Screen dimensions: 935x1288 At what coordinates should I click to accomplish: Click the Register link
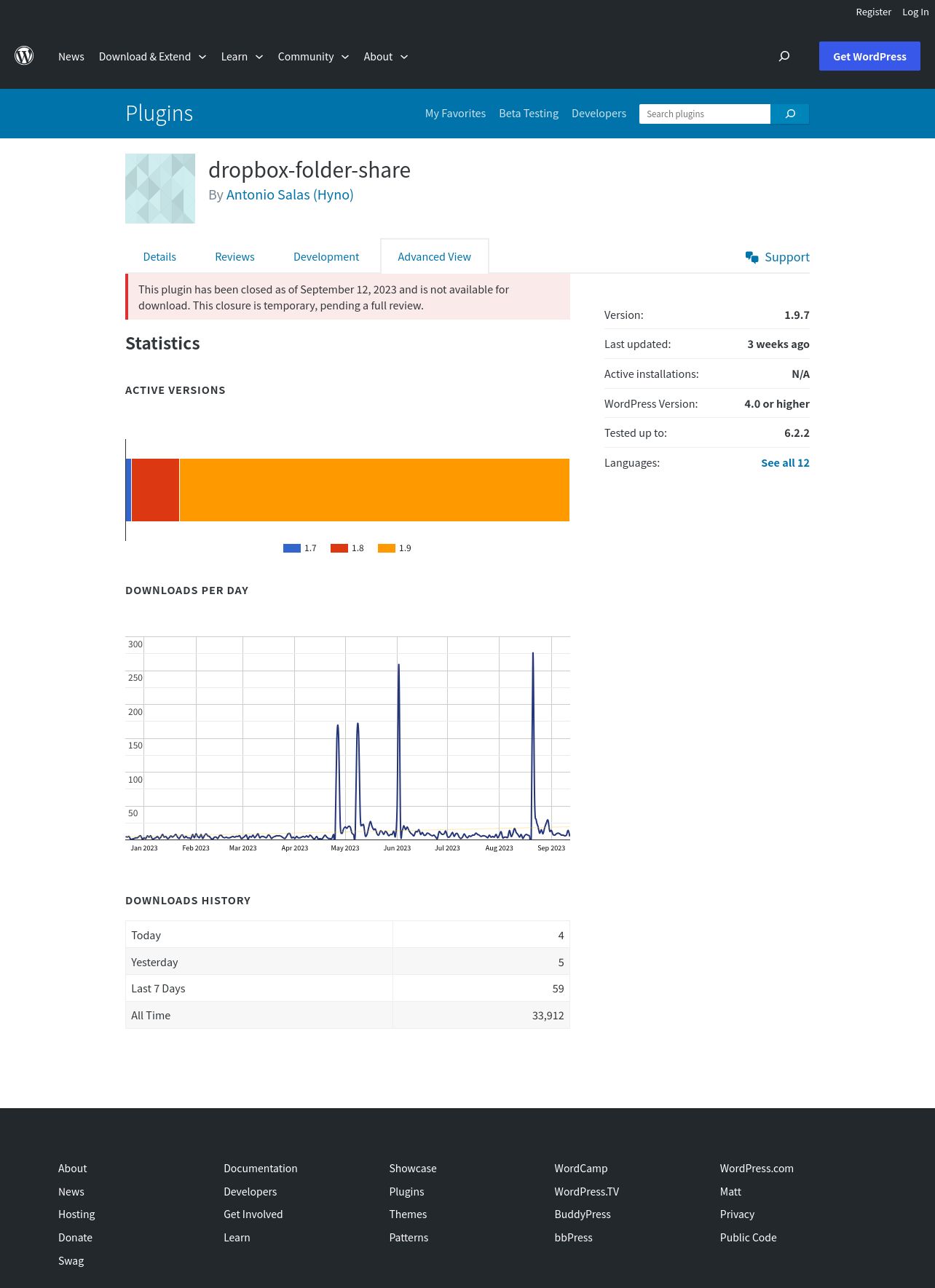coord(874,12)
